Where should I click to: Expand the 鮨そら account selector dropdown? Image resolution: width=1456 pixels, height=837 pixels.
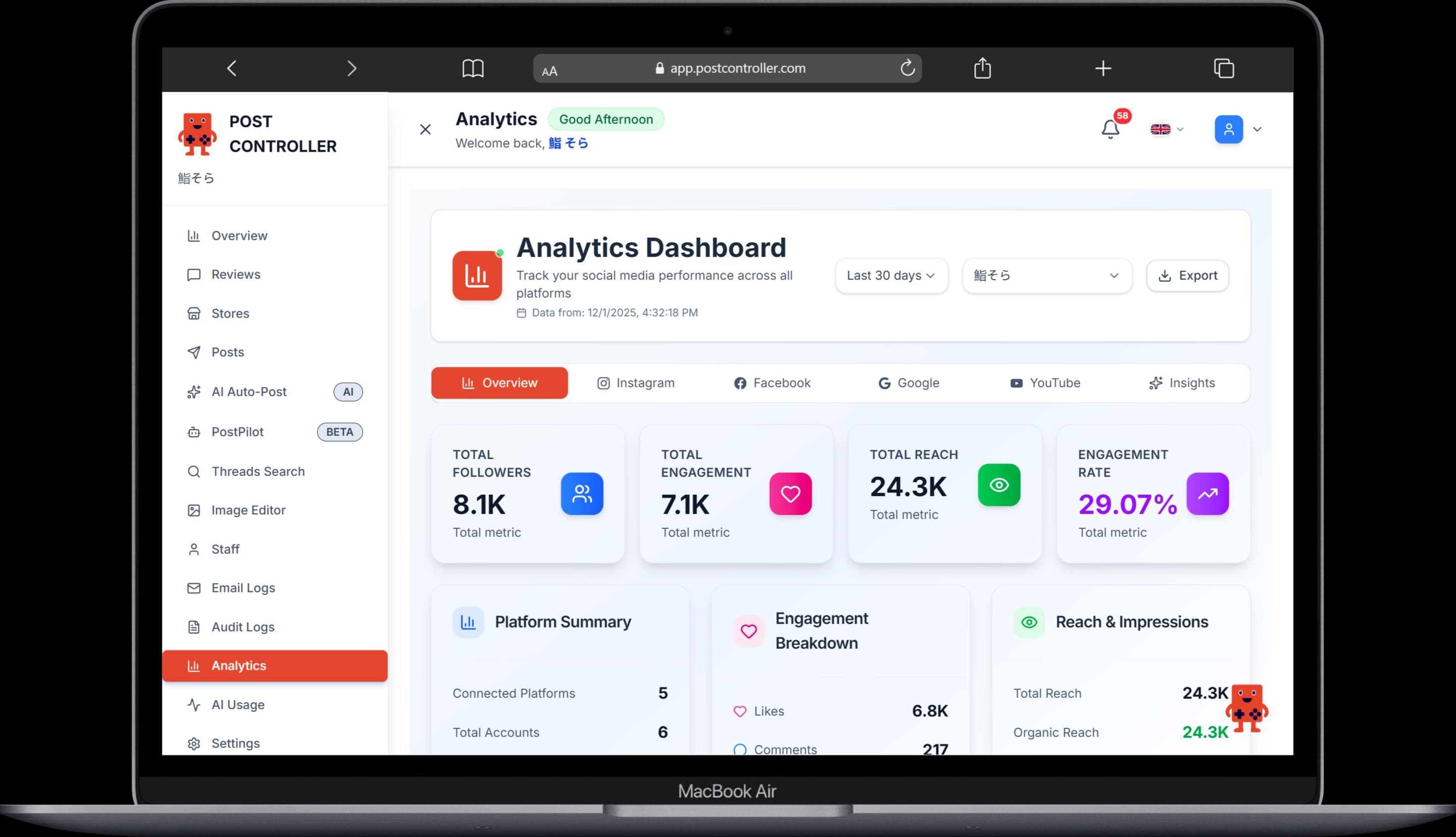coord(1046,275)
